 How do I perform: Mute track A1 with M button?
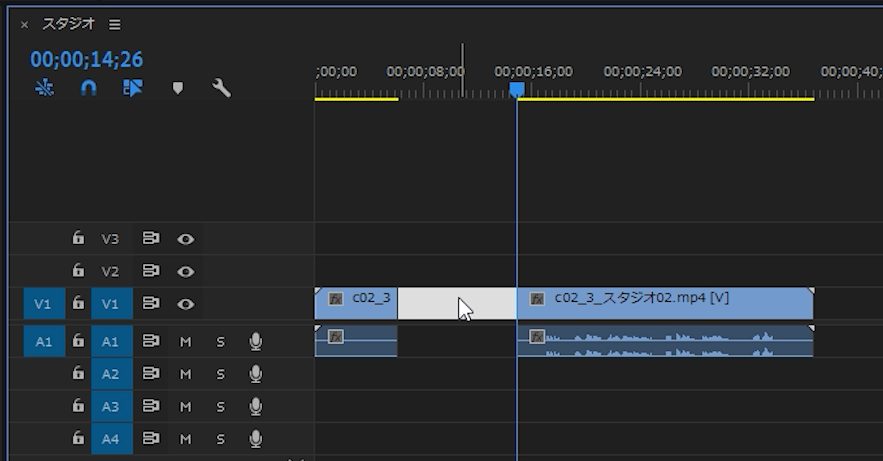(x=185, y=342)
